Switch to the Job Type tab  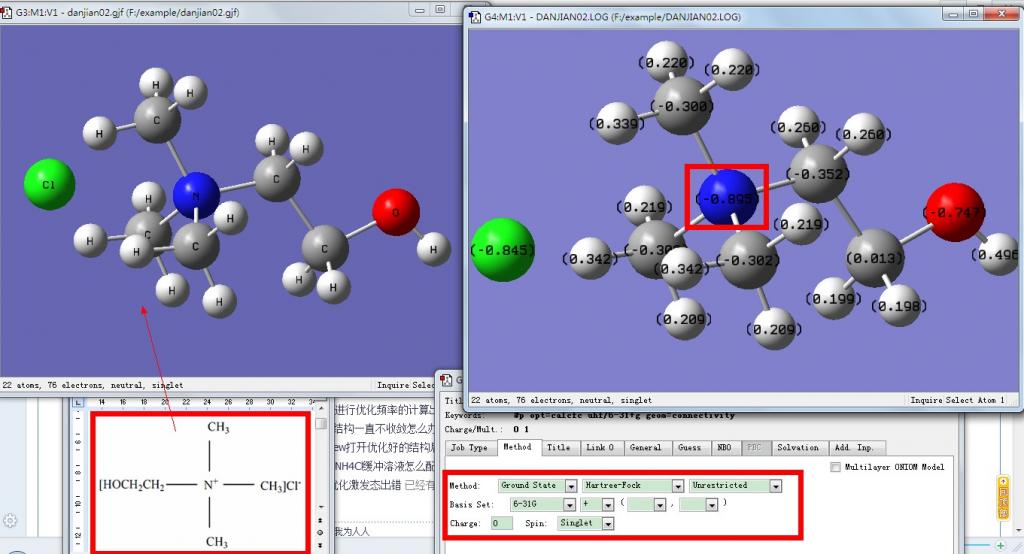469,448
